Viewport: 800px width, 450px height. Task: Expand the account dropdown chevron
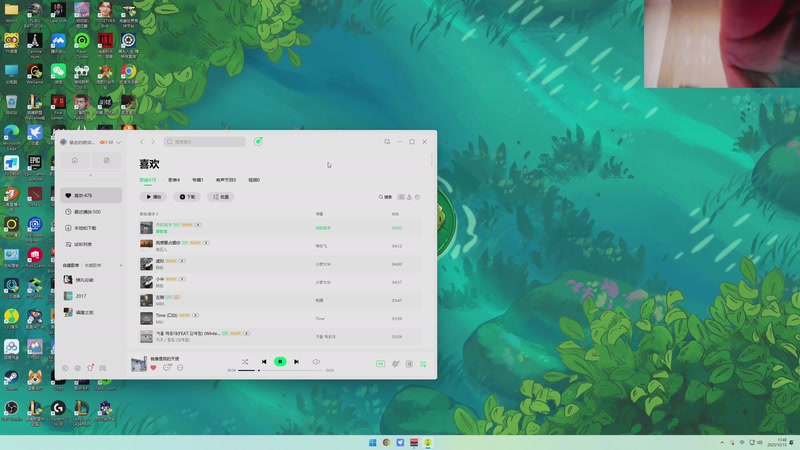coord(118,142)
